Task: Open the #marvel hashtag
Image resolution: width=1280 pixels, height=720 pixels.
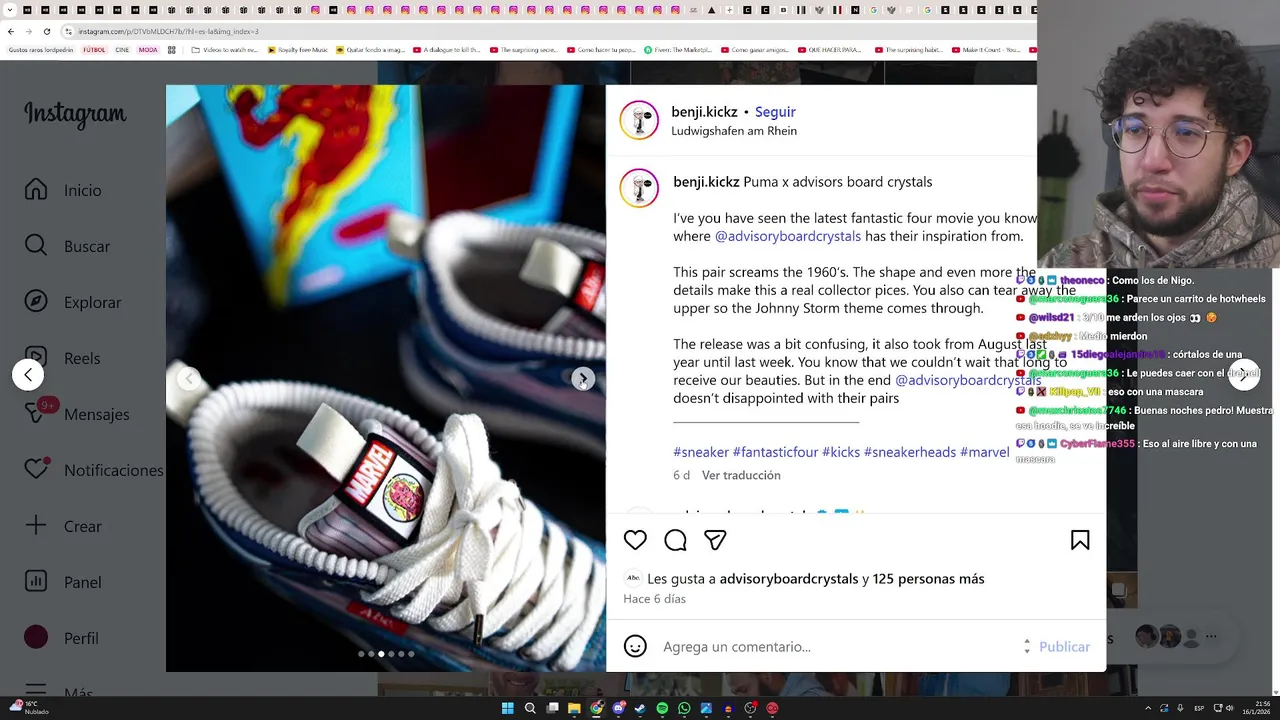Action: (985, 452)
